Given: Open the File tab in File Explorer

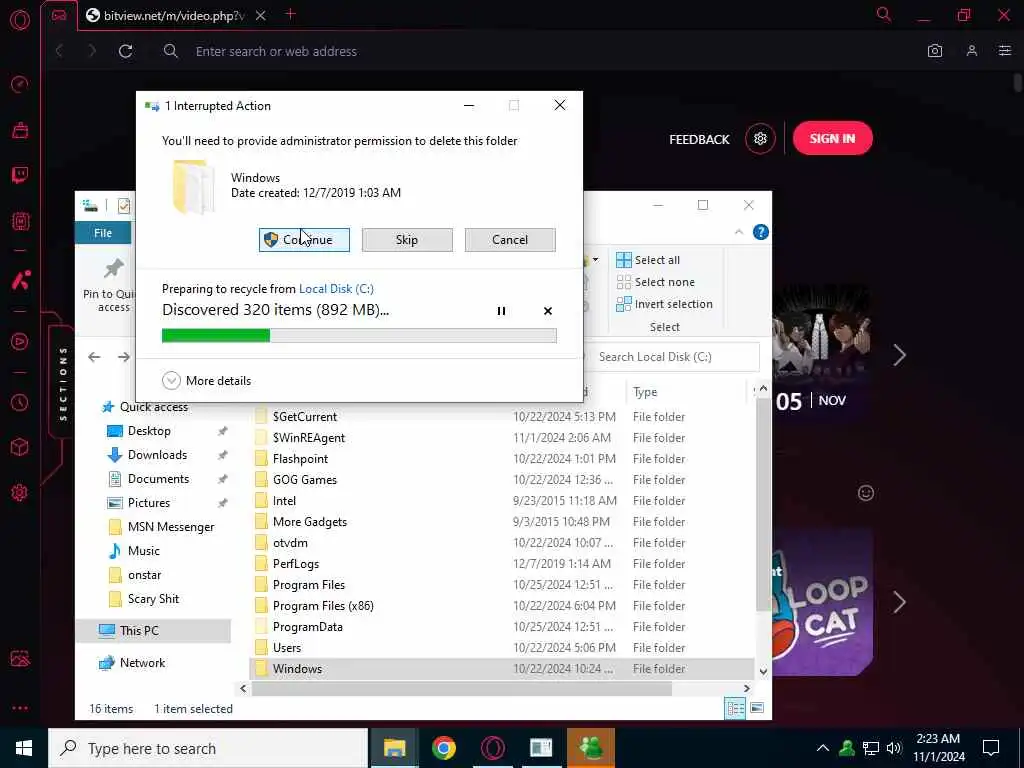Looking at the screenshot, I should click(103, 233).
